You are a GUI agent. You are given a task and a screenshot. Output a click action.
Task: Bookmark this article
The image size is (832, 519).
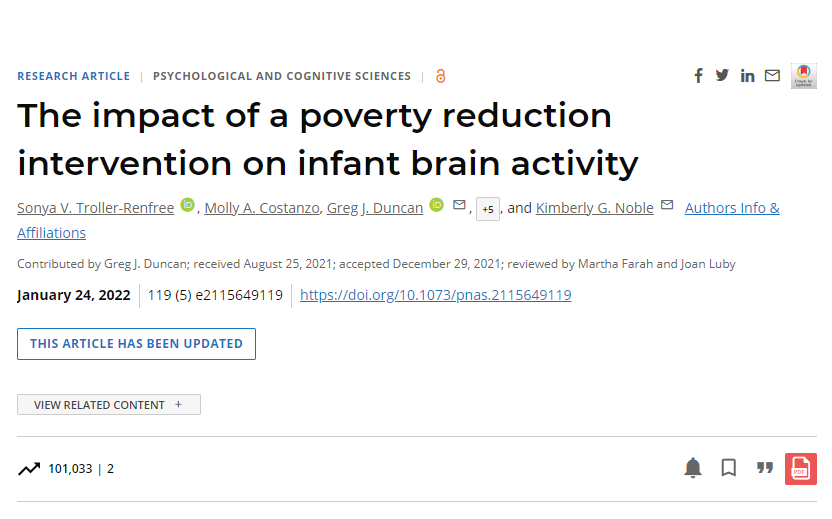[729, 468]
